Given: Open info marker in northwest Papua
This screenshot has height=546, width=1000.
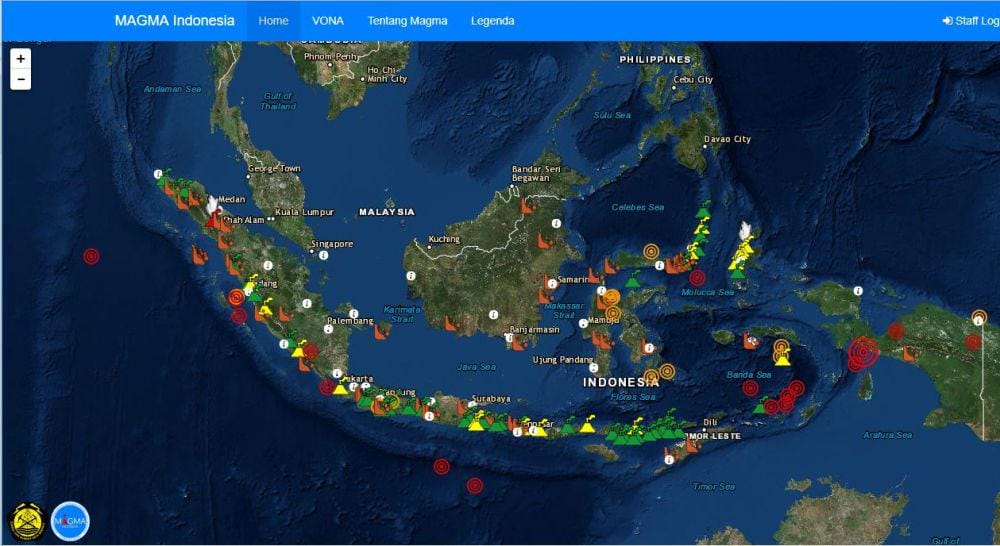Looking at the screenshot, I should click(858, 291).
